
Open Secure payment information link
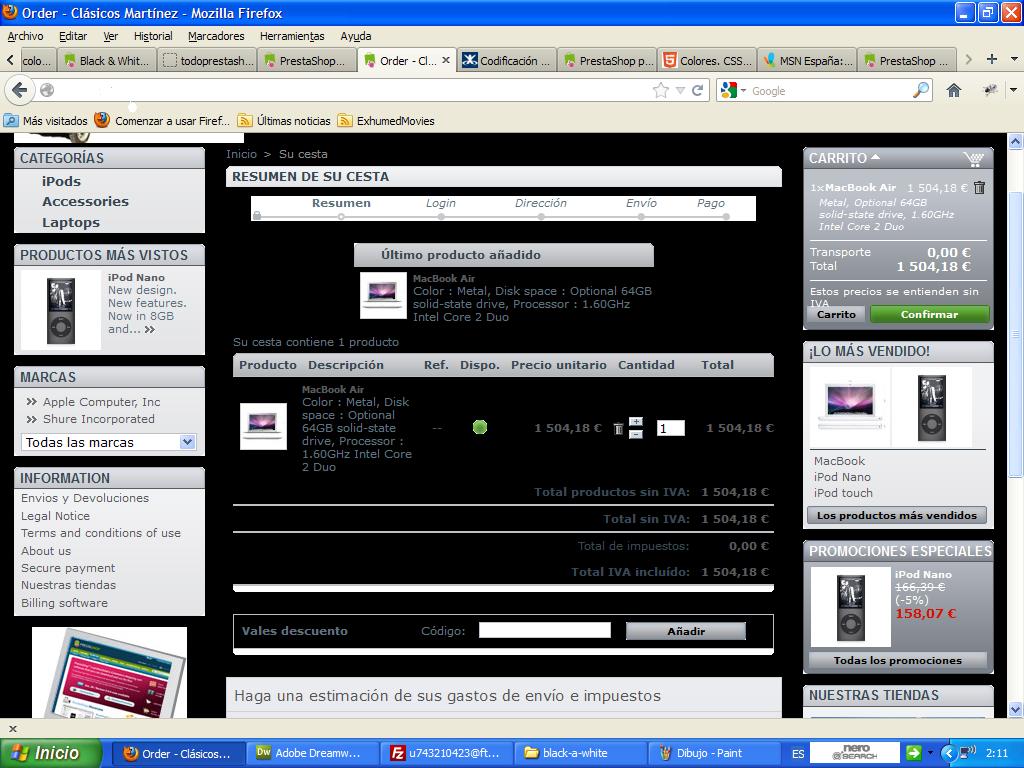(68, 568)
